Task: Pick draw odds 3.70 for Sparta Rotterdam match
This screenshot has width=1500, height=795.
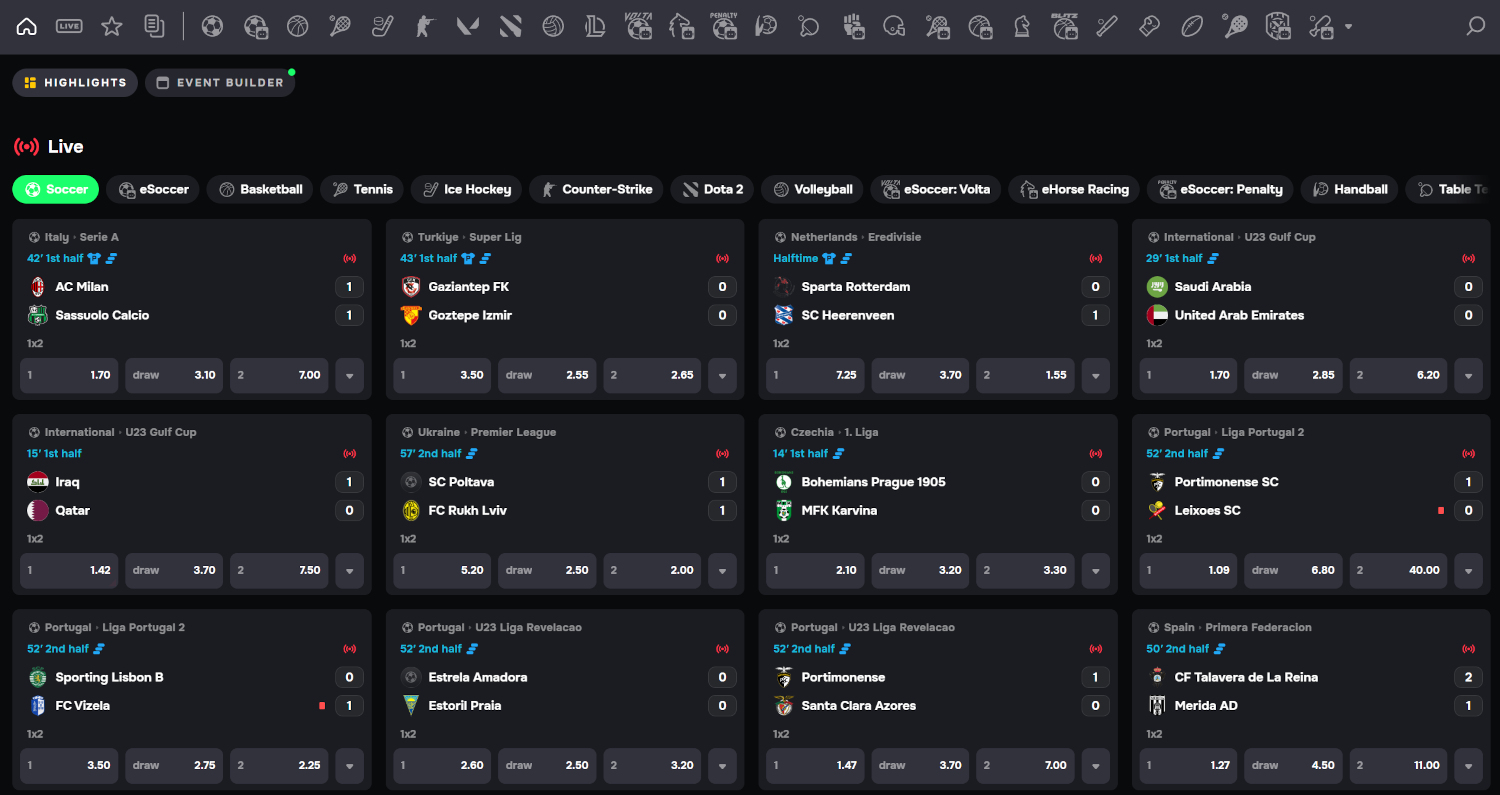Action: pyautogui.click(x=920, y=376)
